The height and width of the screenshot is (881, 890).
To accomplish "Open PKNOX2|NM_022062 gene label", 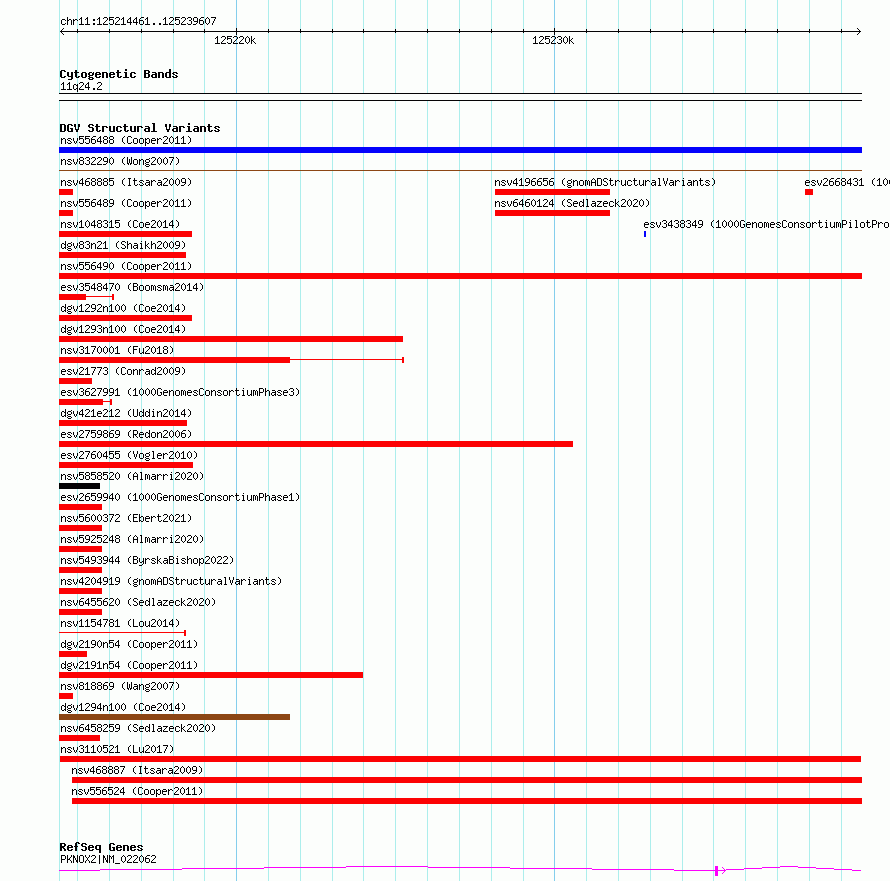I will [x=108, y=859].
